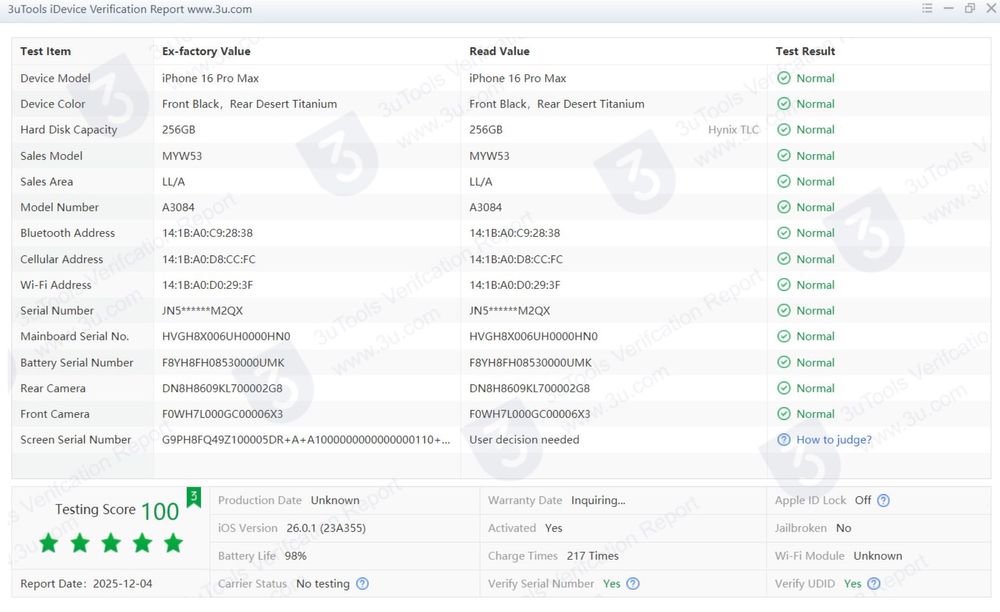Click check icon in Model Number row
Screen dimensions: 1000x612
[x=784, y=207]
